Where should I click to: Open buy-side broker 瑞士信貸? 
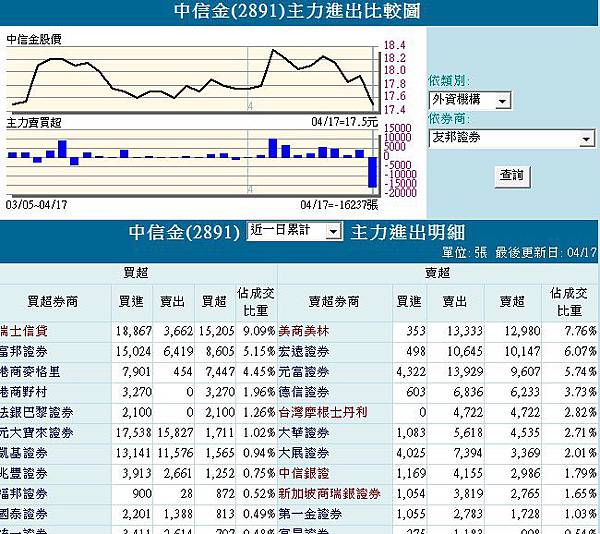pos(24,331)
